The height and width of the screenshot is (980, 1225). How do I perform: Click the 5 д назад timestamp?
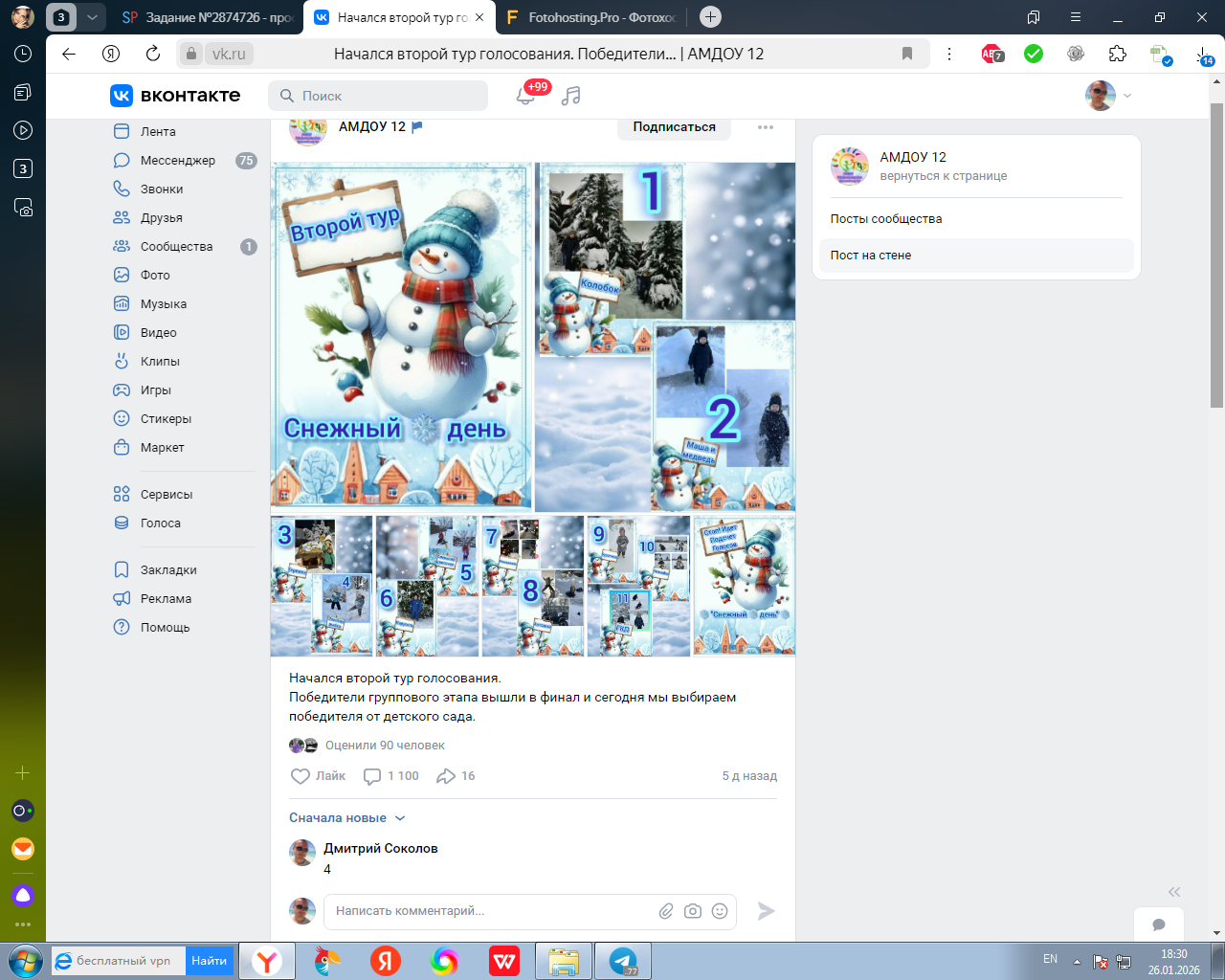[x=749, y=776]
